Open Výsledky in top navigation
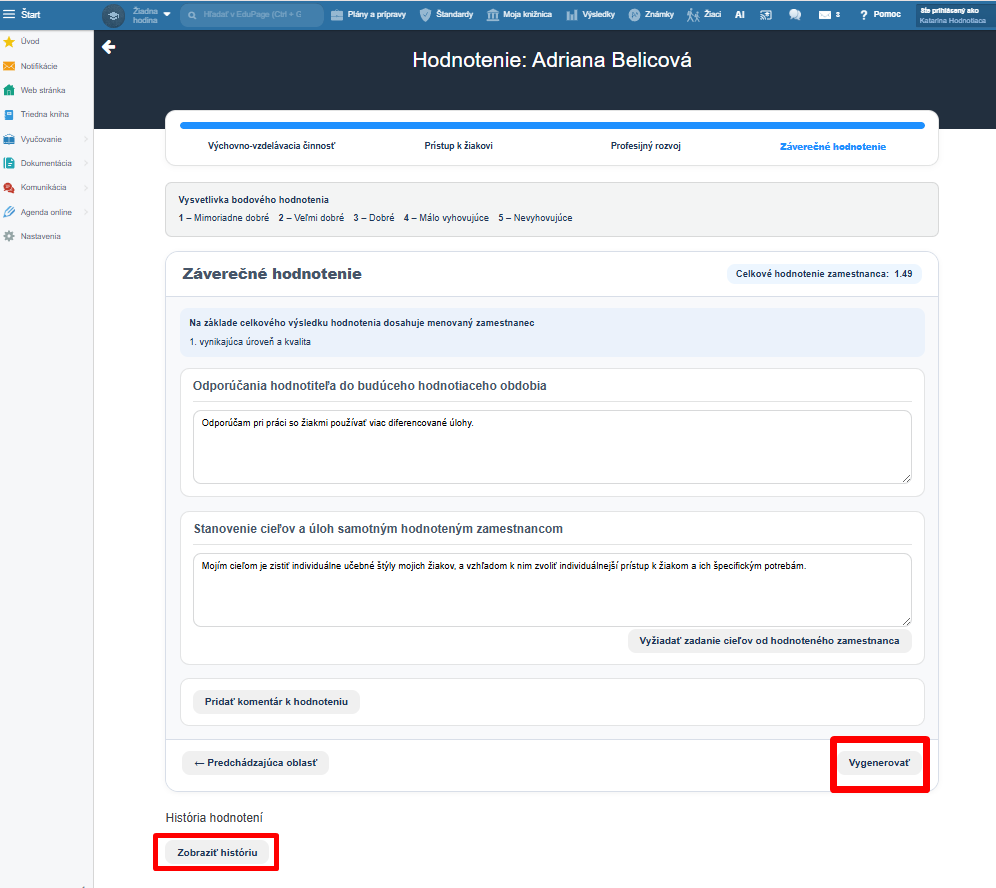The image size is (996, 888). coord(591,15)
